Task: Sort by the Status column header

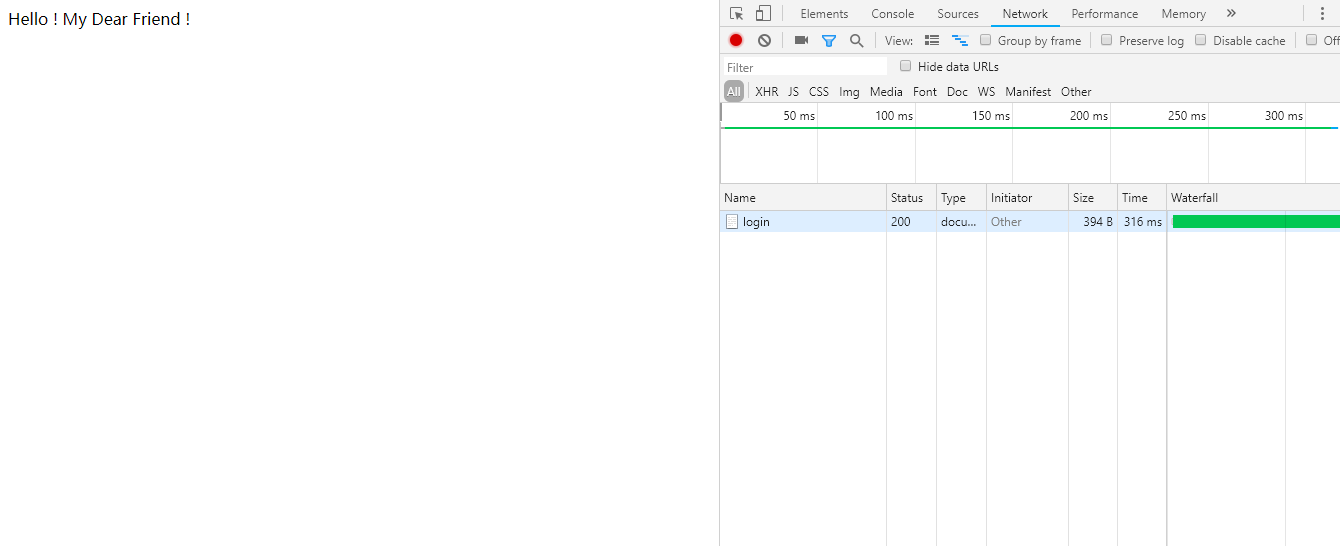Action: coord(911,198)
